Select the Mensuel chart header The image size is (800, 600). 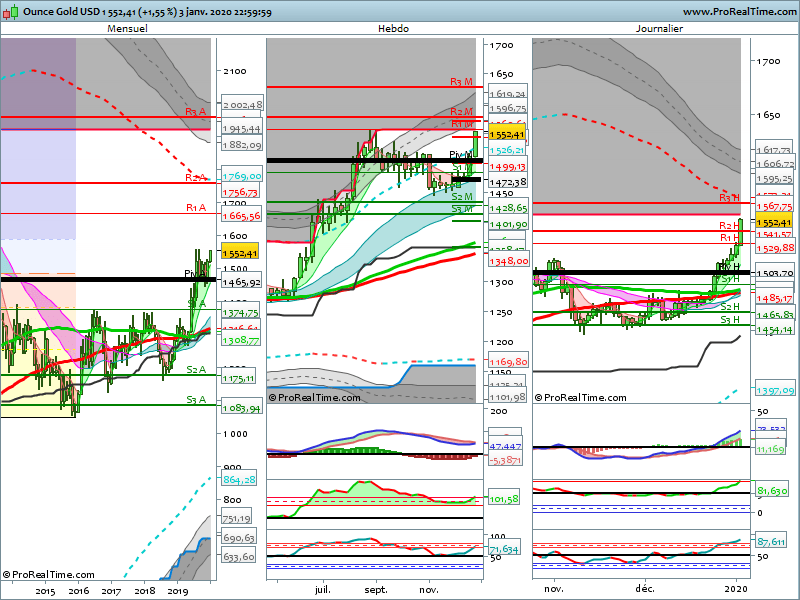point(127,29)
